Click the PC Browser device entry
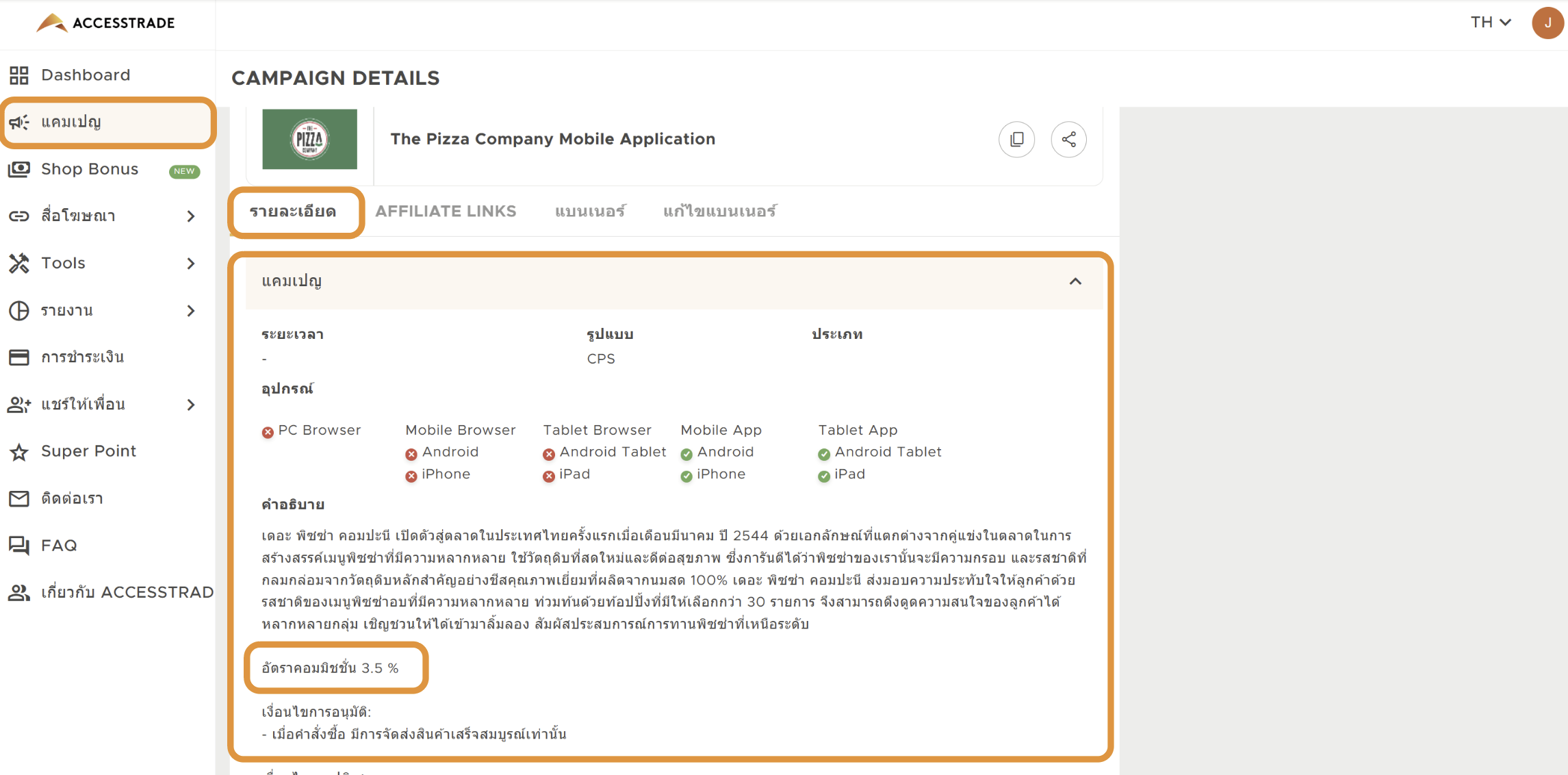The height and width of the screenshot is (775, 1568). pos(312,431)
